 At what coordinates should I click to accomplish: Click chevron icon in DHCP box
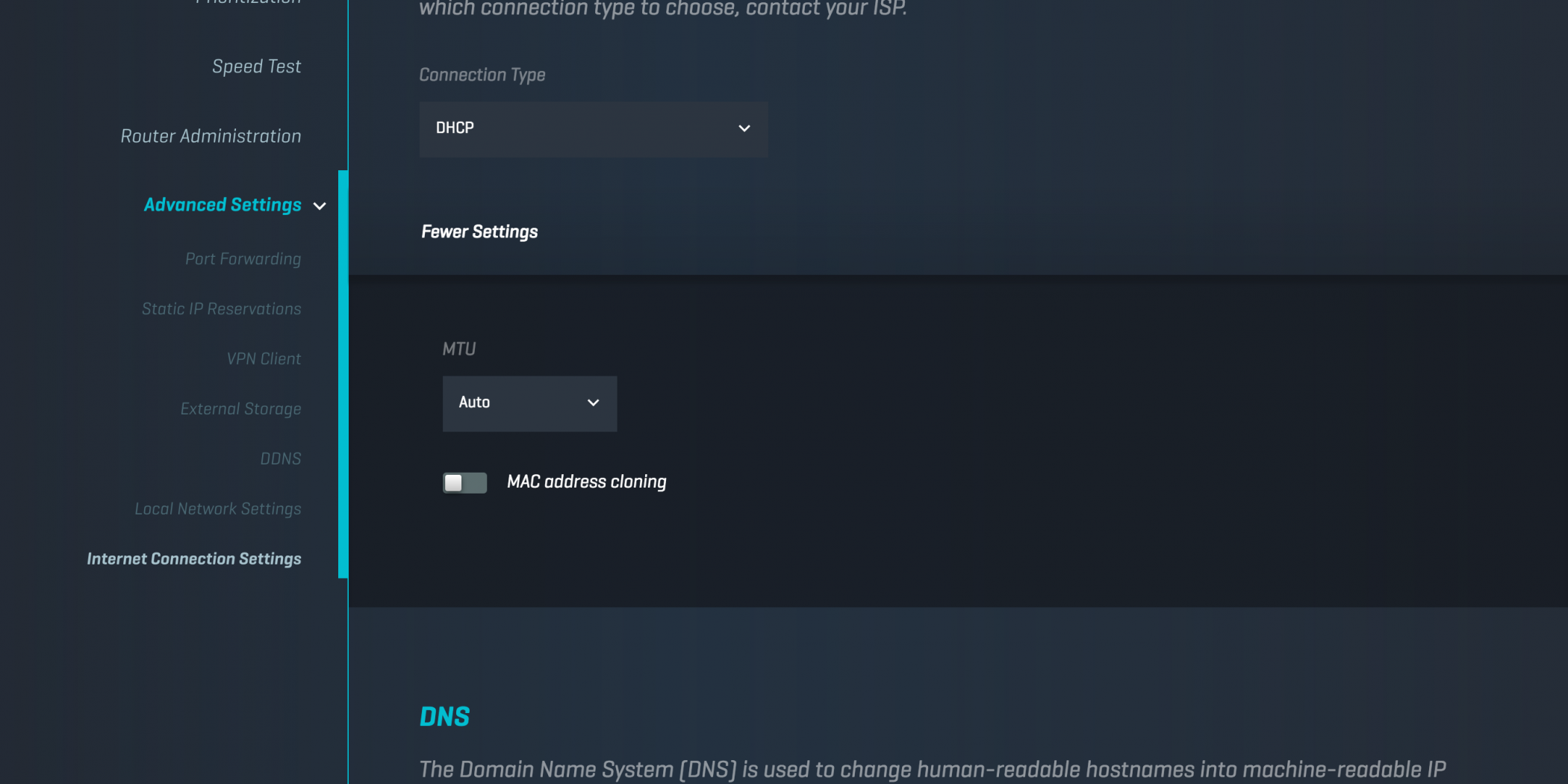tap(744, 128)
